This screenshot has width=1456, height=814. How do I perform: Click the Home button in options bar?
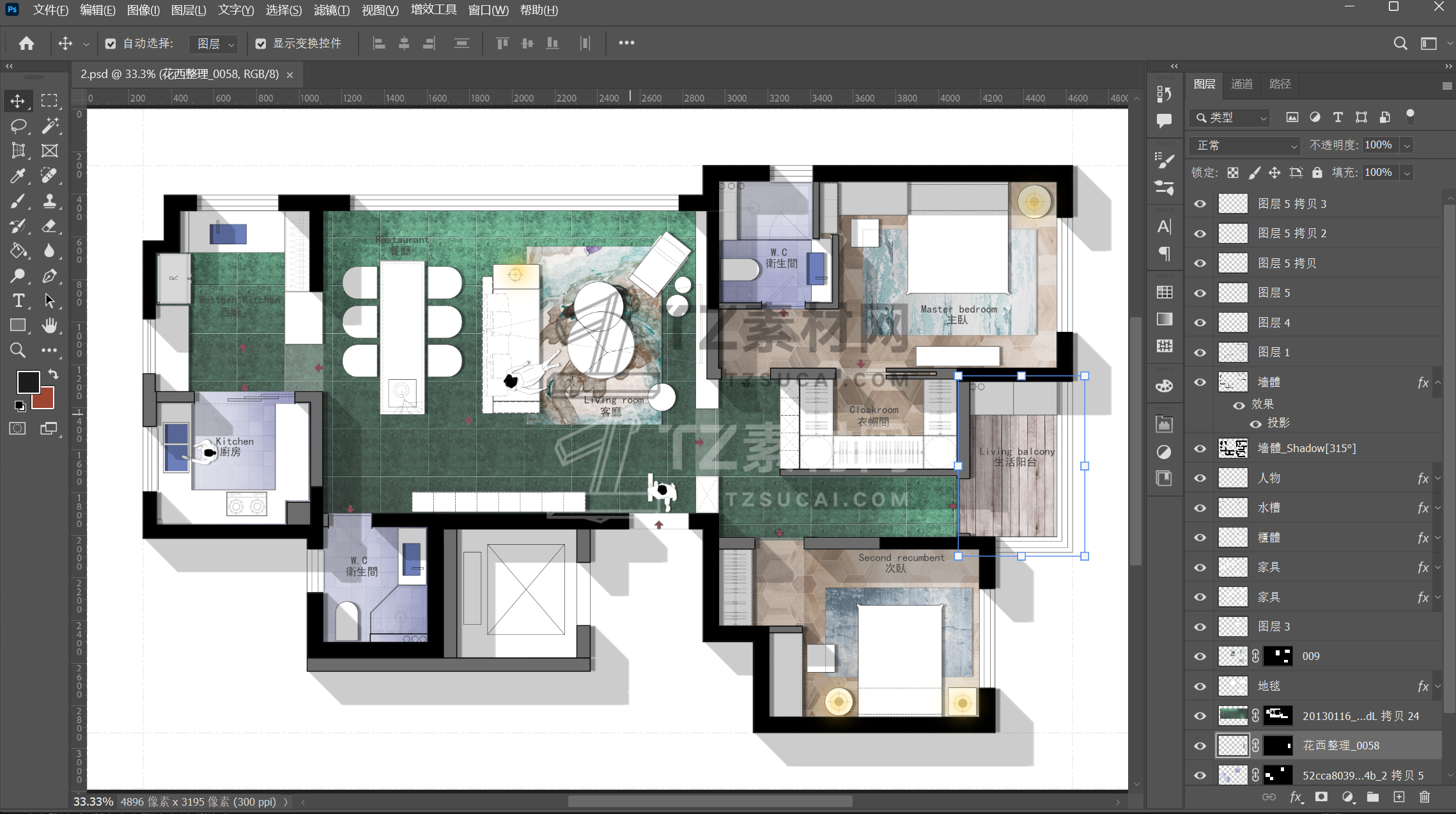coord(26,43)
